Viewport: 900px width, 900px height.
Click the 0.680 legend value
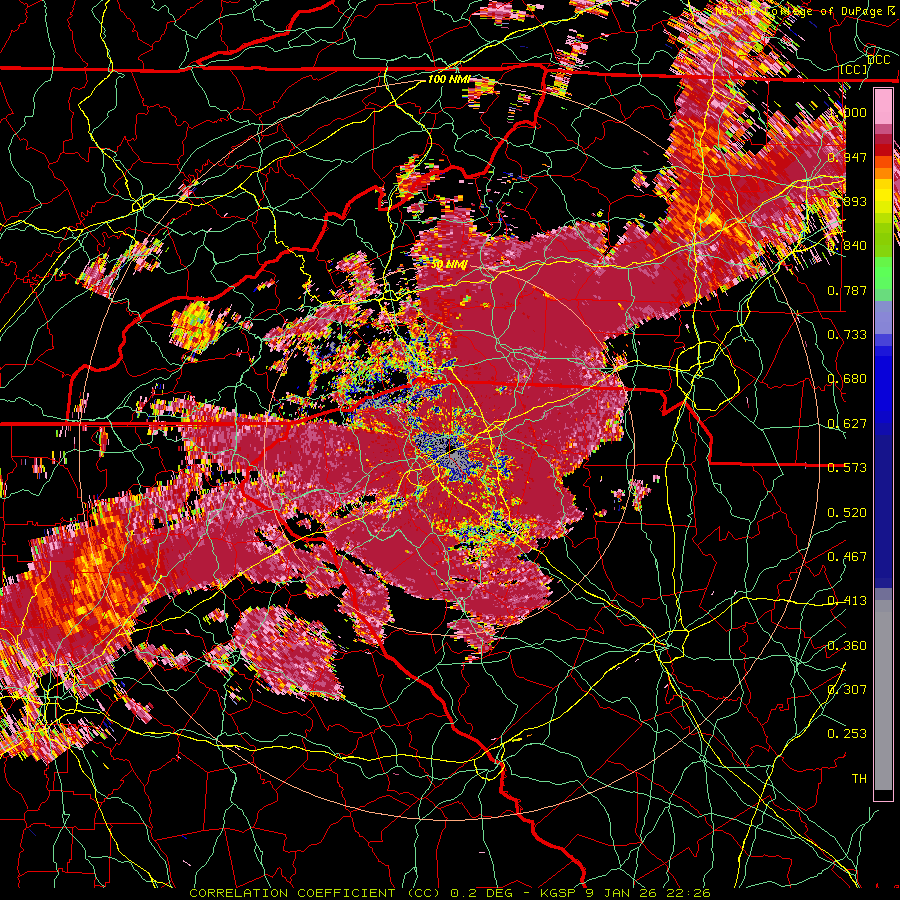(847, 378)
